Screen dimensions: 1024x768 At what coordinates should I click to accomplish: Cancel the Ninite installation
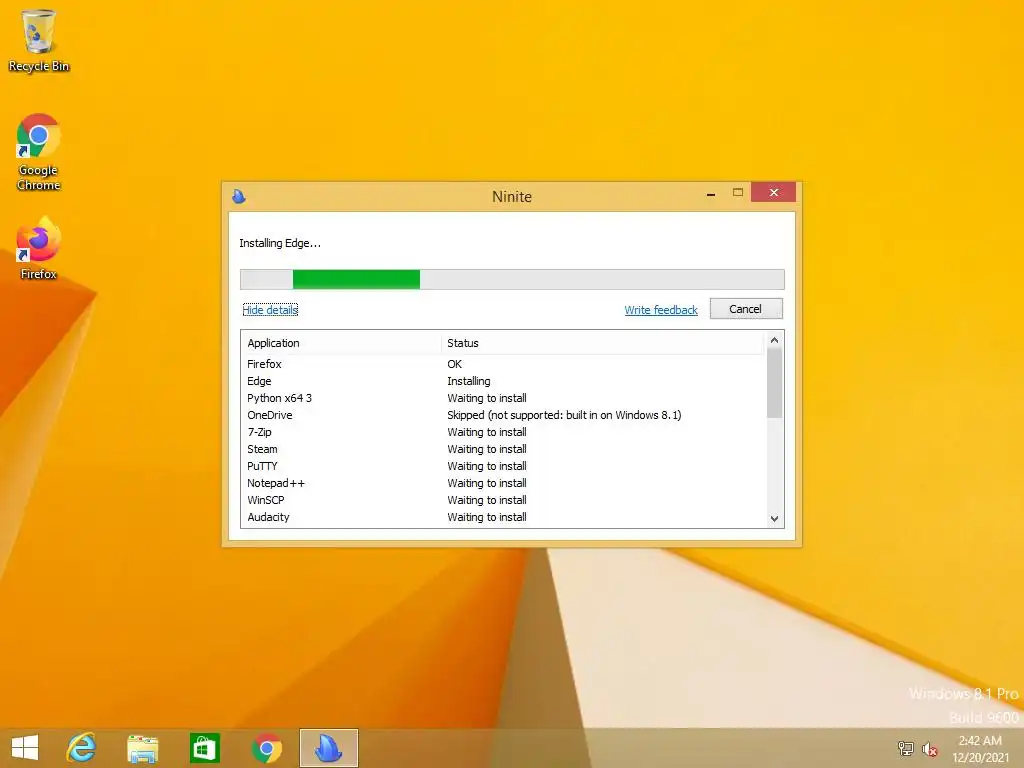click(x=746, y=309)
